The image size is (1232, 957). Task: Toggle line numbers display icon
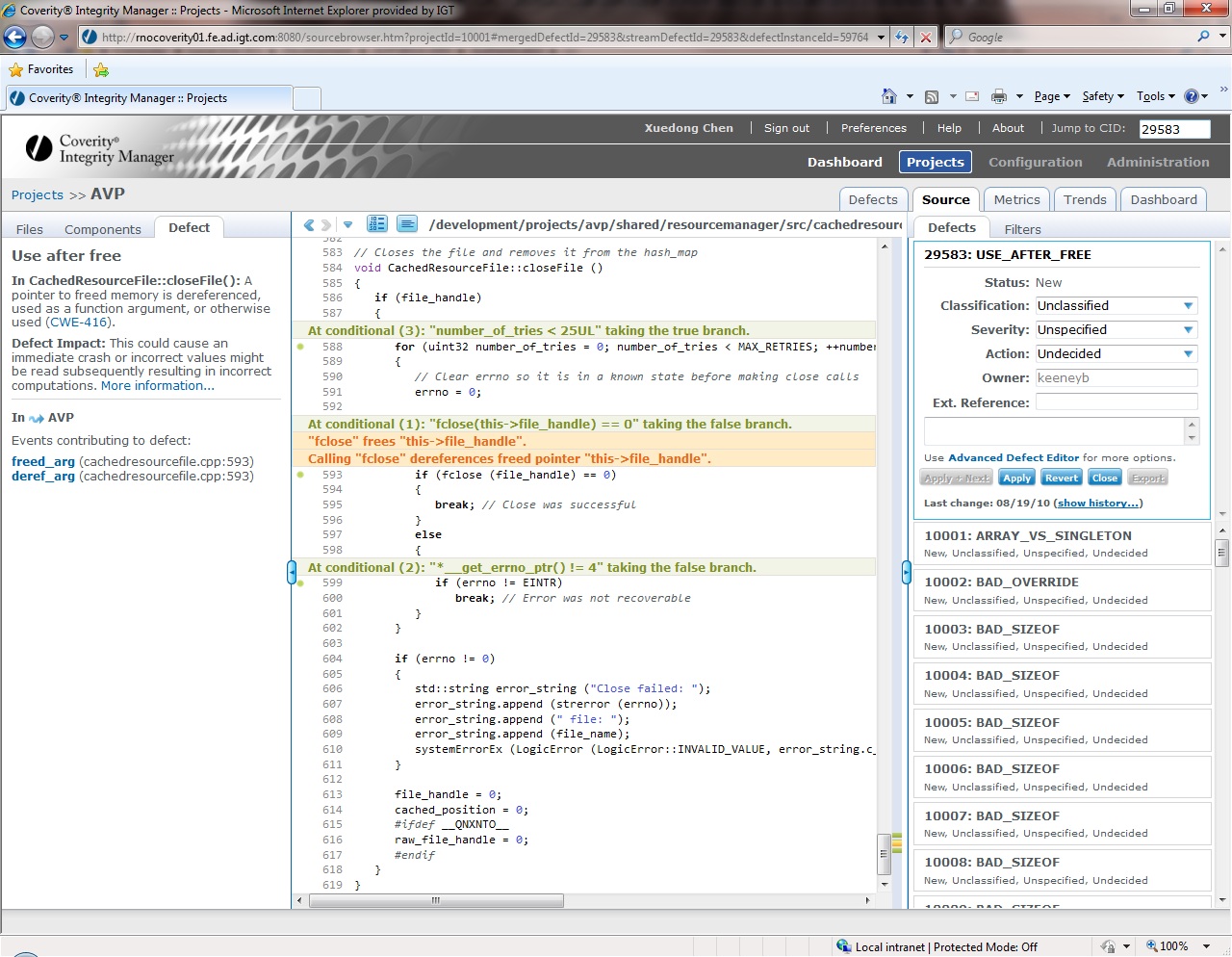click(377, 224)
